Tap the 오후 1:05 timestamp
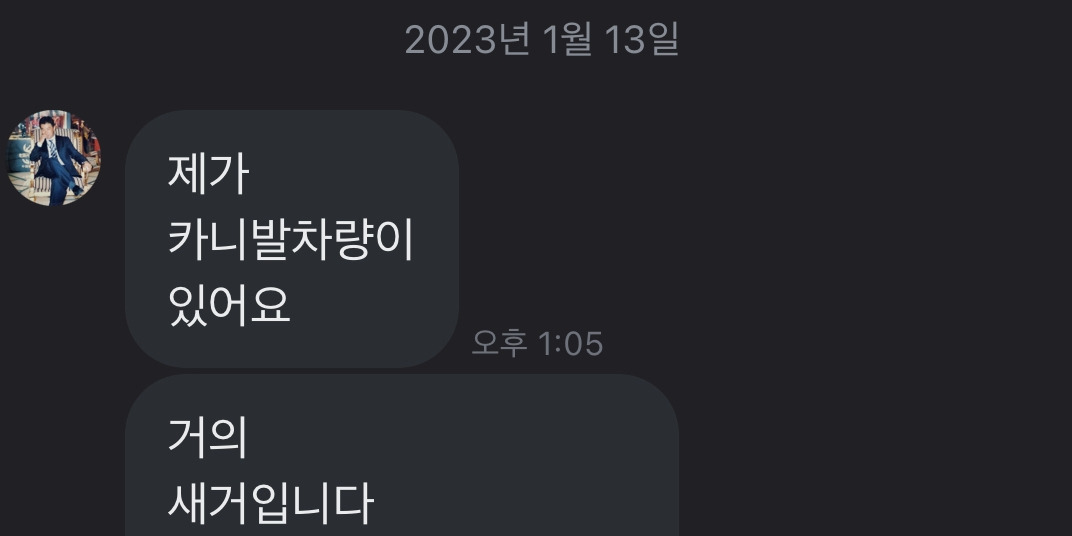1072x536 pixels. pyautogui.click(x=537, y=343)
